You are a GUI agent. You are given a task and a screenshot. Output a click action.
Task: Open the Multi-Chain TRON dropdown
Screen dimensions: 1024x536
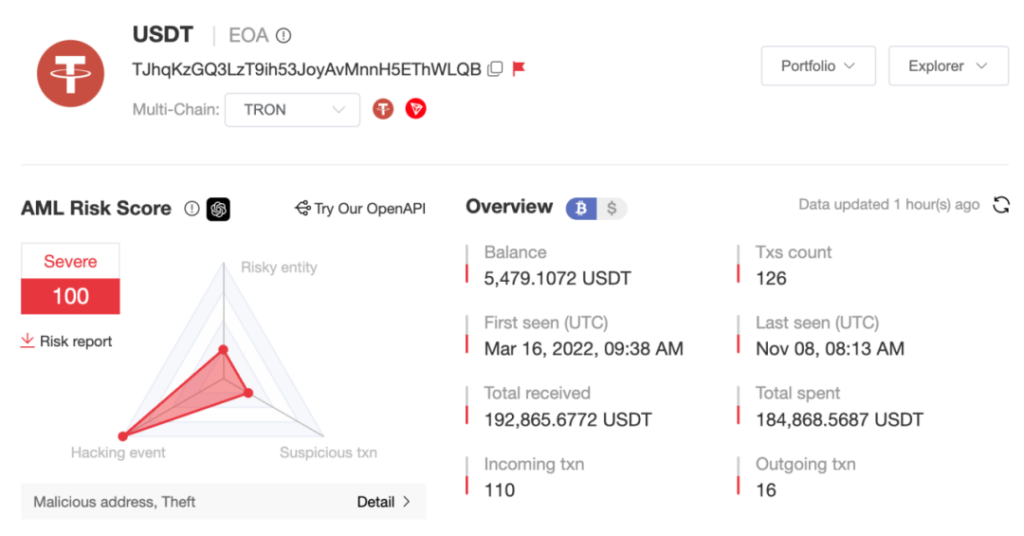(292, 110)
